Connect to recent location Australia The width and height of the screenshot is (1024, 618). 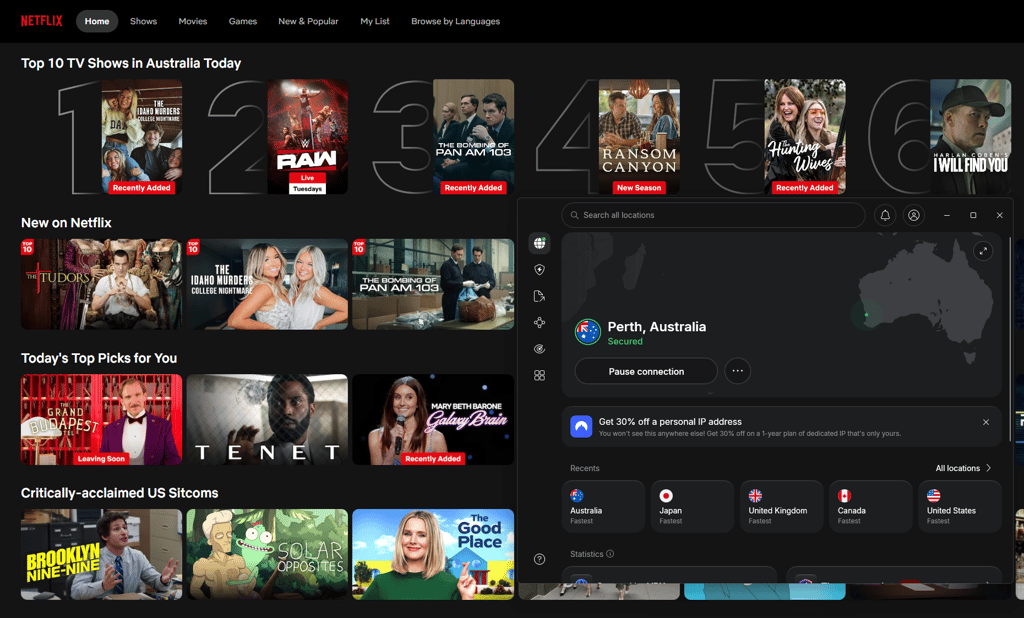click(603, 506)
